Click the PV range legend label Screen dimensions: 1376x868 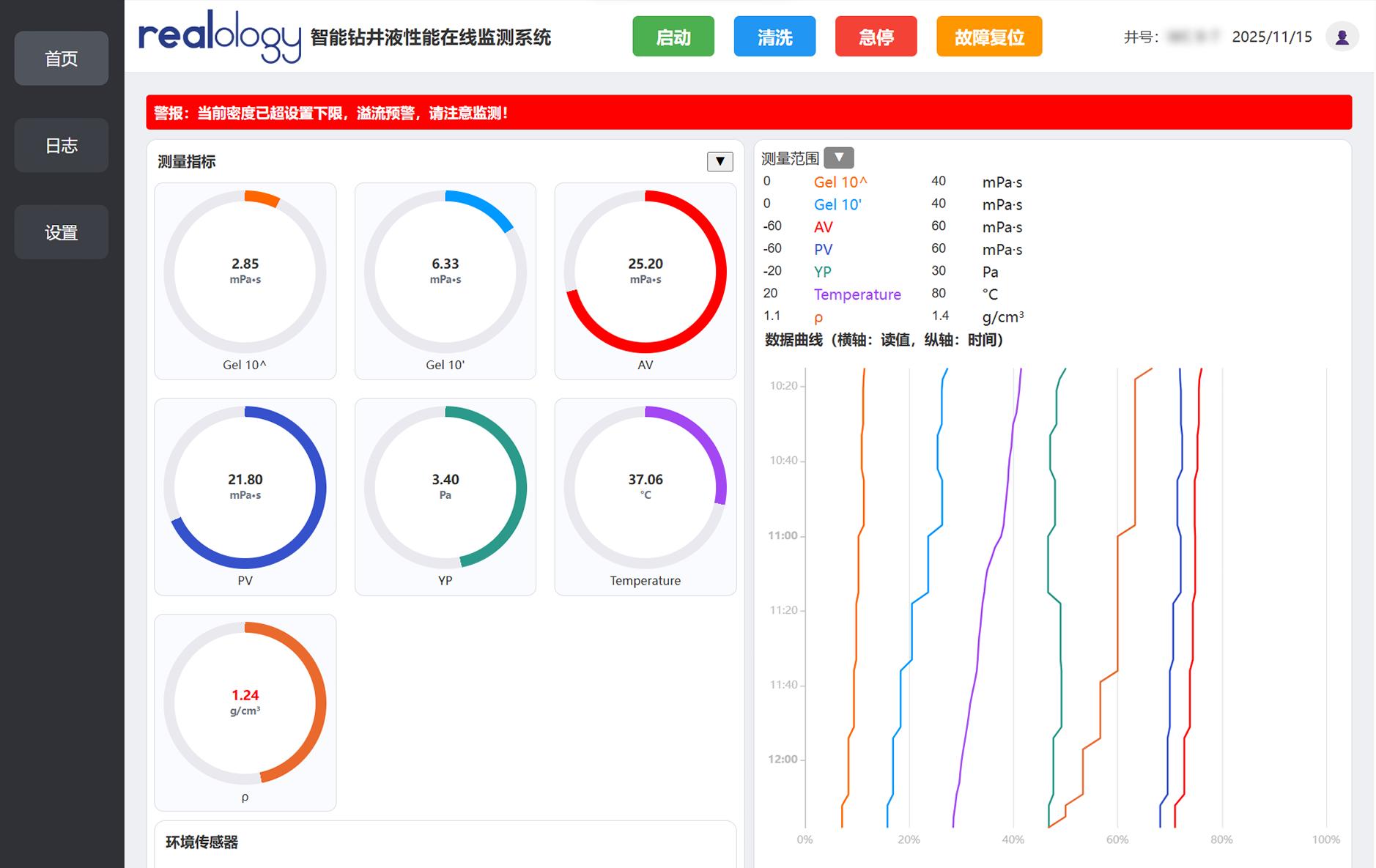tap(824, 250)
